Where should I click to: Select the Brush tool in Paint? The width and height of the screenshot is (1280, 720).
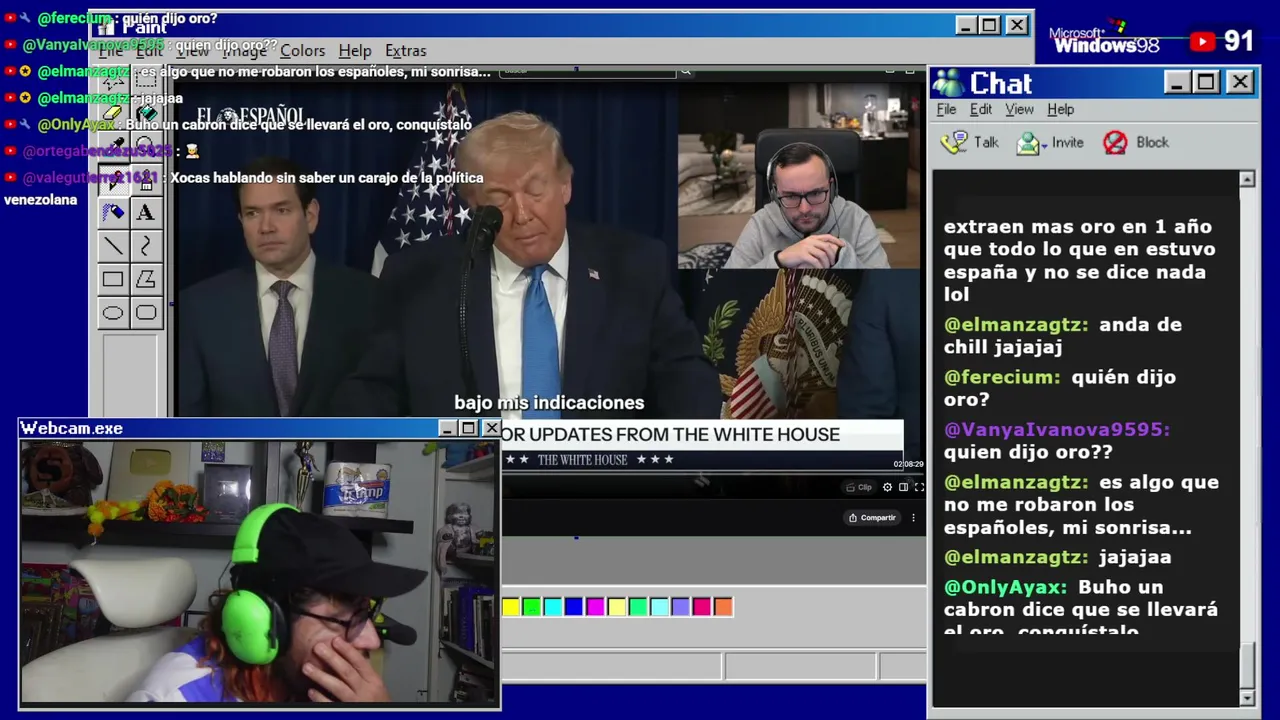[x=146, y=180]
